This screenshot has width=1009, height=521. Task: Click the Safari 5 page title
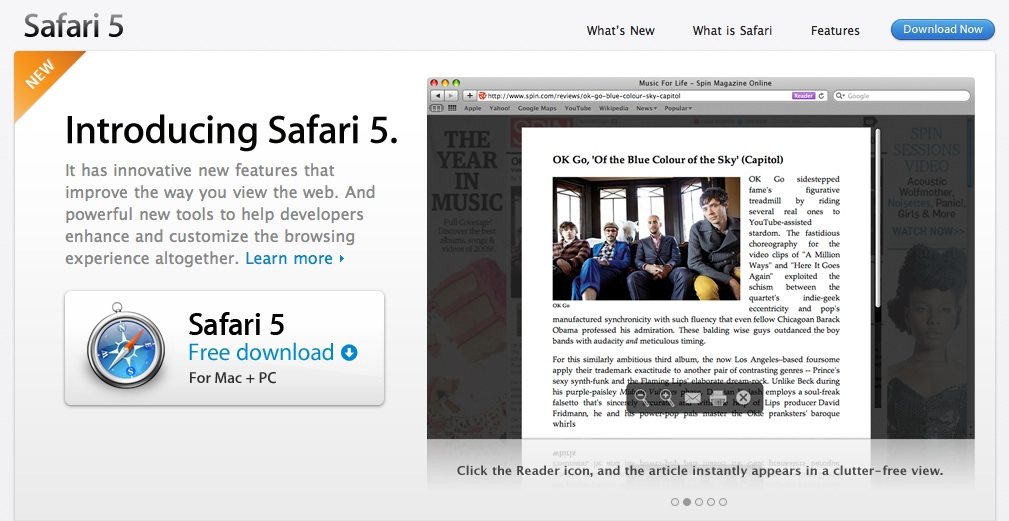coord(73,26)
